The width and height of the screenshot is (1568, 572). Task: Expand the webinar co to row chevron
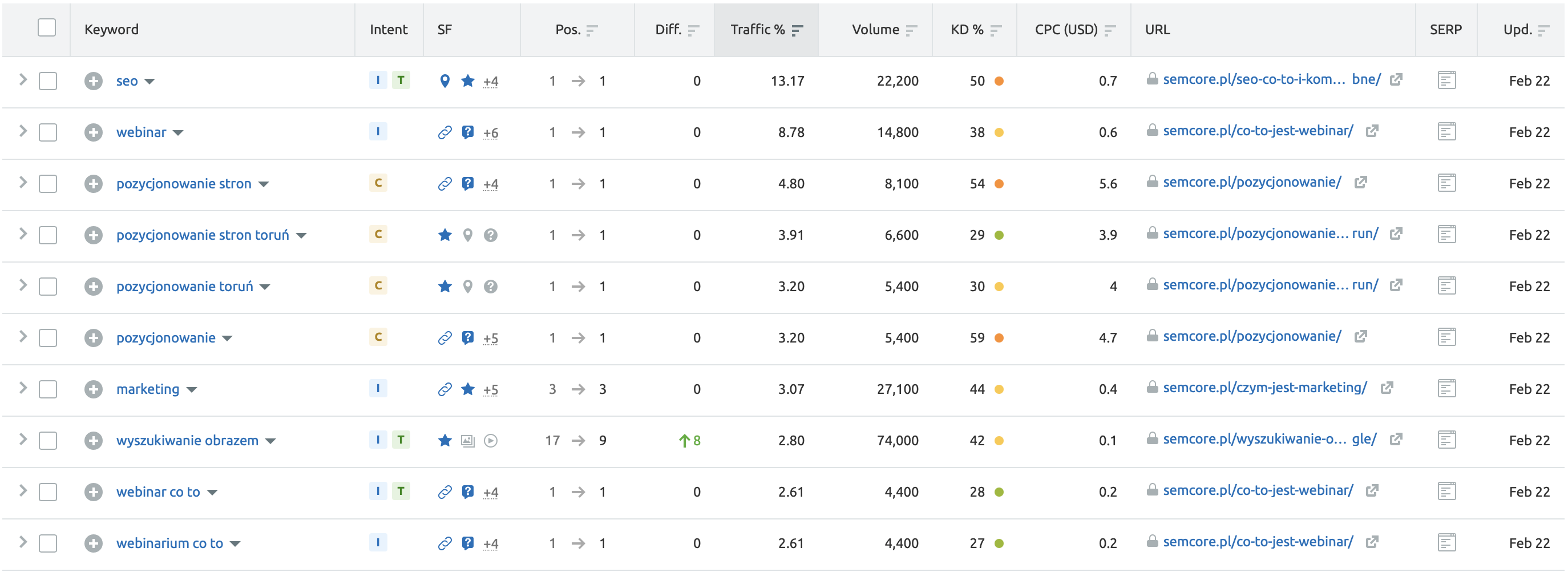pyautogui.click(x=22, y=490)
